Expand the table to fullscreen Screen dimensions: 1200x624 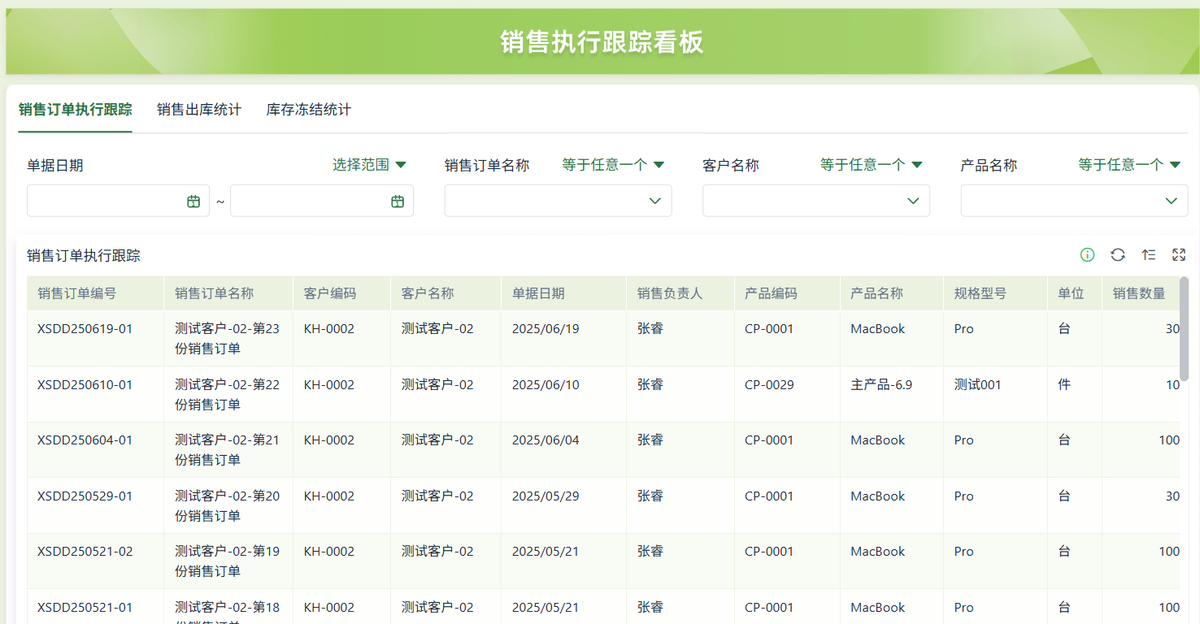tap(1178, 255)
